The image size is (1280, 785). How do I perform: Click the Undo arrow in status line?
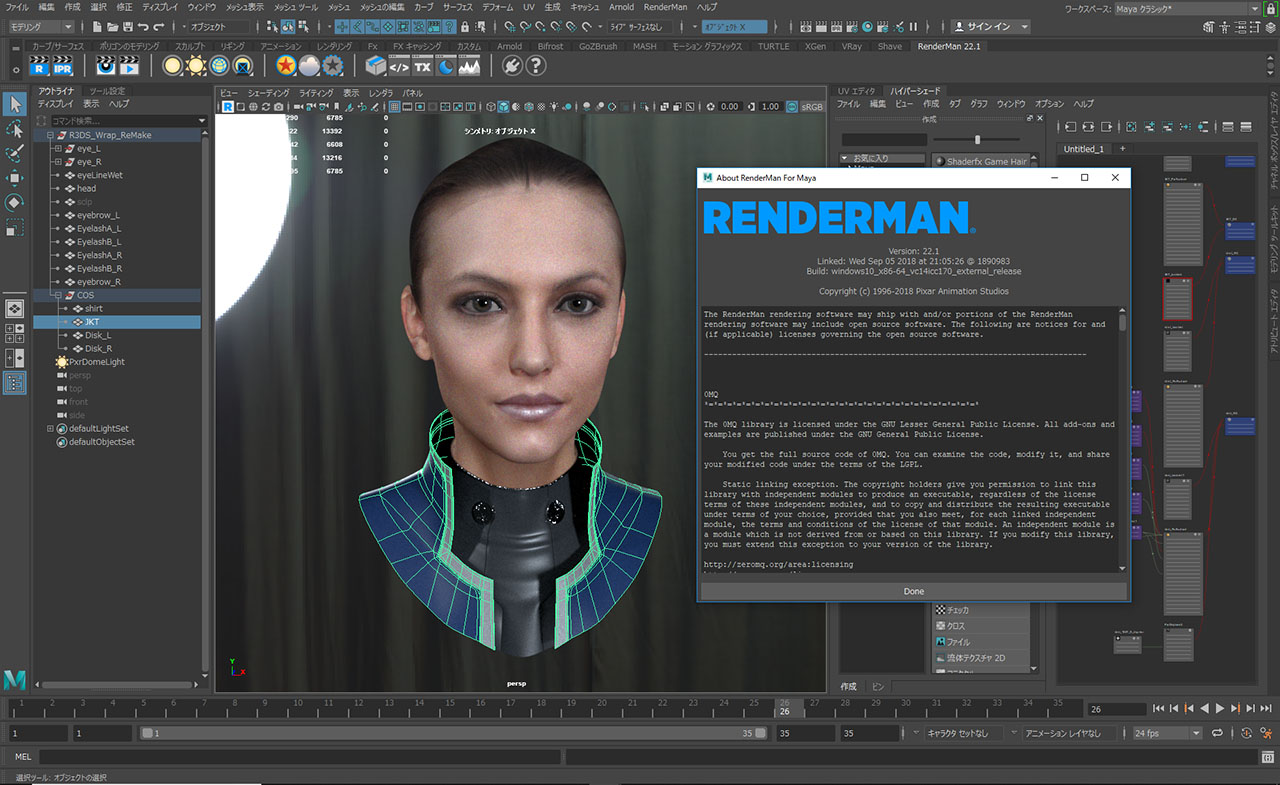144,26
